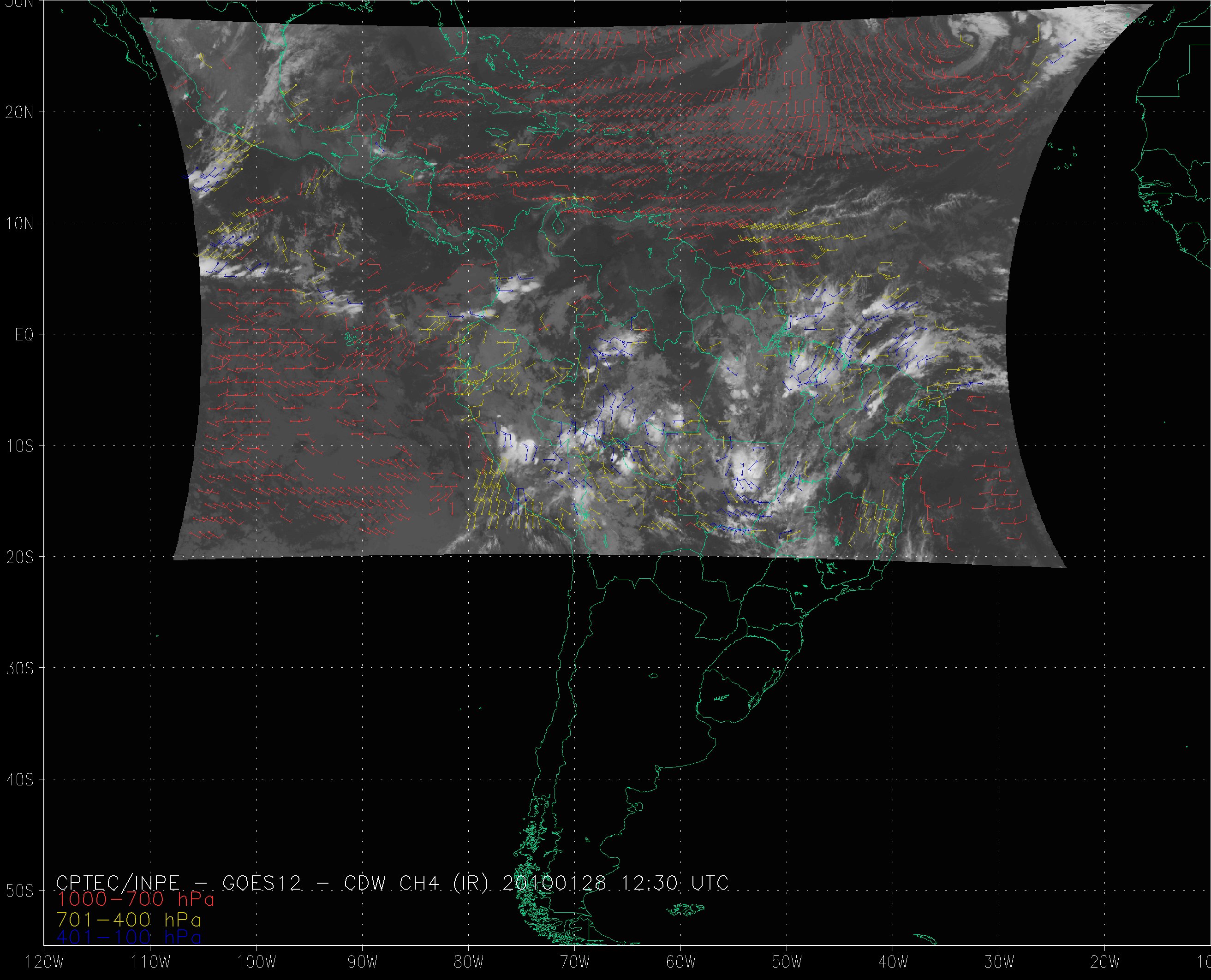Click the blue 401-100 hPa legend entry
Image resolution: width=1211 pixels, height=980 pixels.
[x=129, y=937]
